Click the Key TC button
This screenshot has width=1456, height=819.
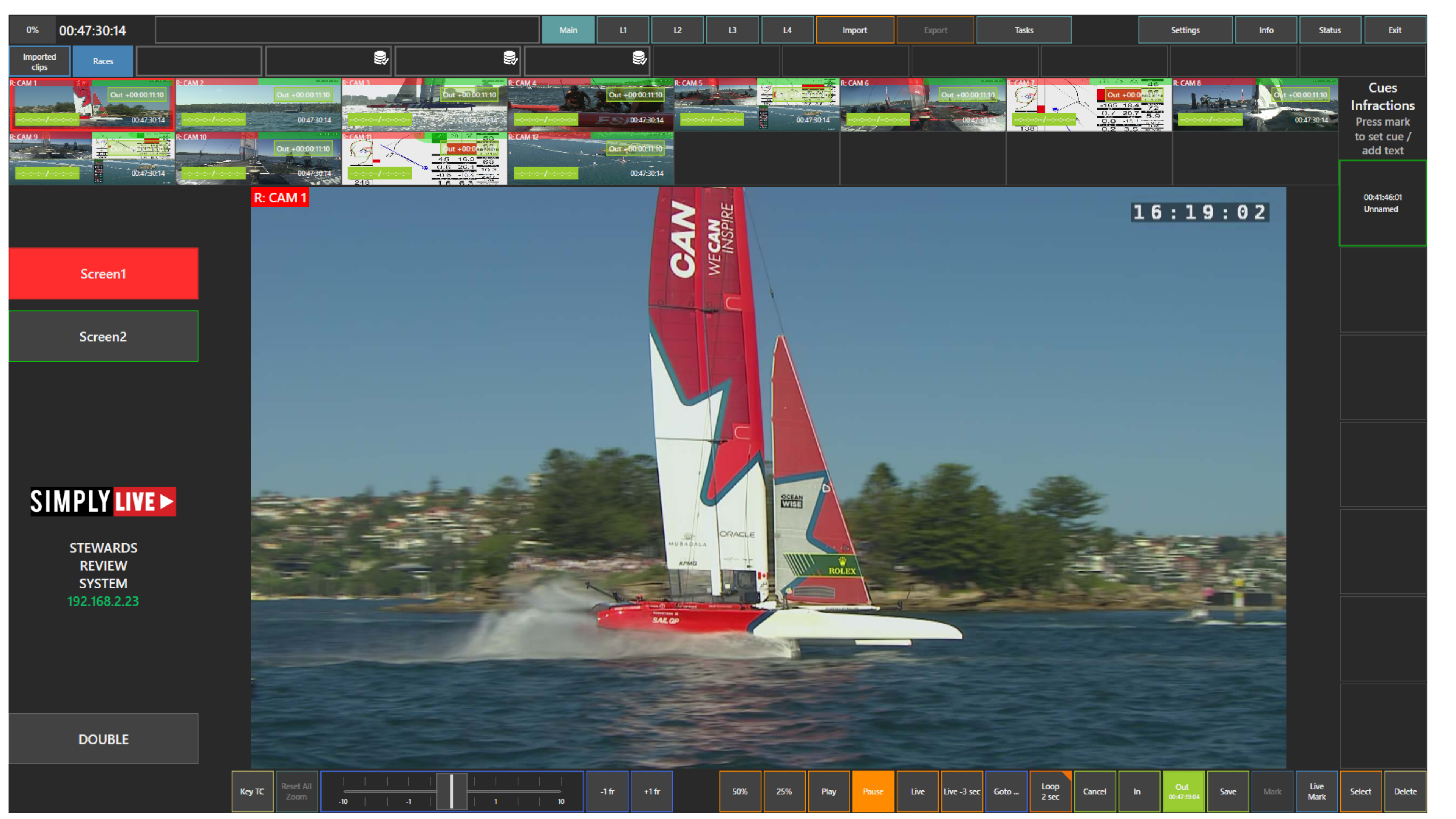(252, 791)
